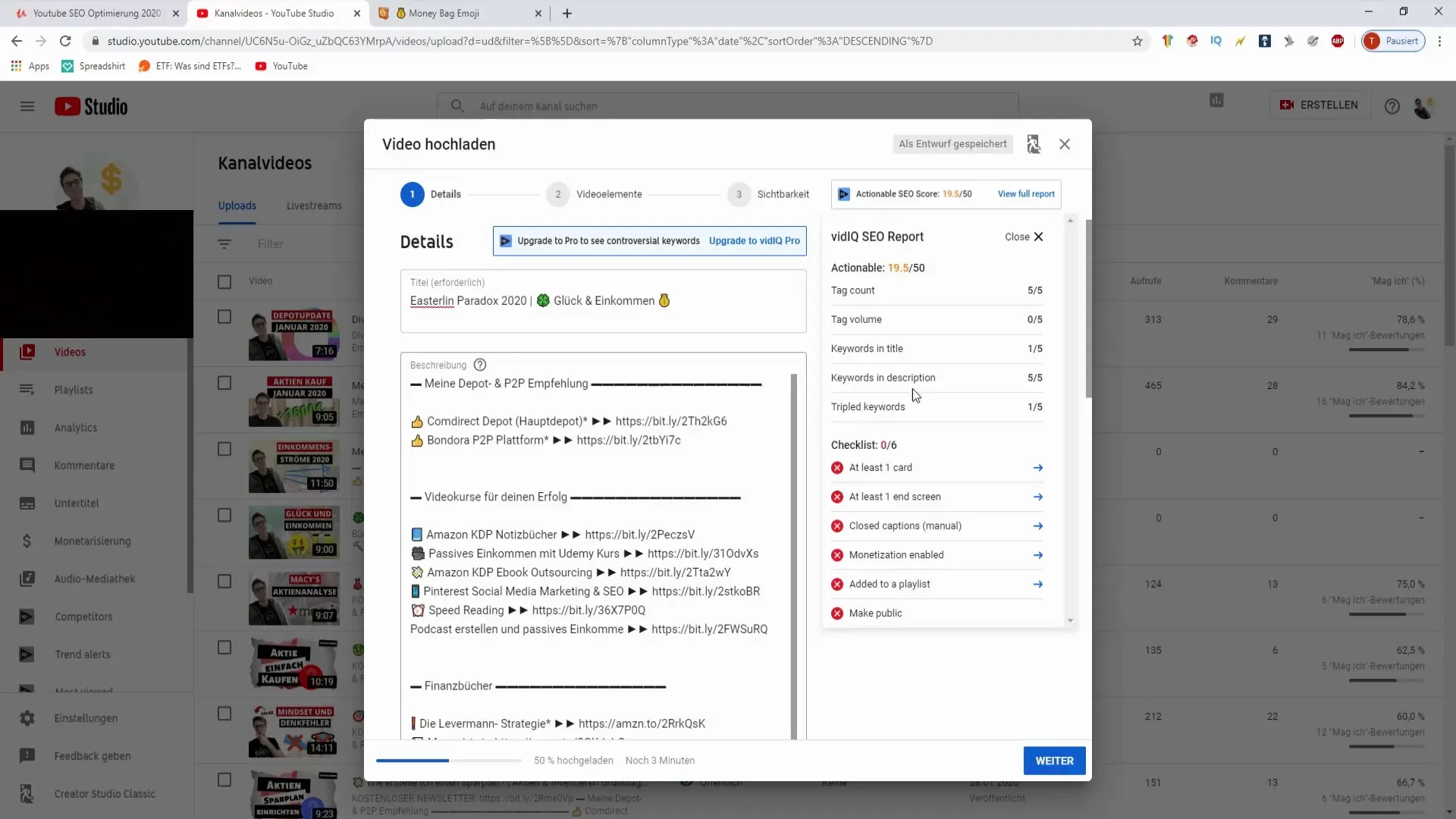Select the Macy's Aktienanalyse video checkbox
This screenshot has width=1456, height=819.
(x=224, y=581)
